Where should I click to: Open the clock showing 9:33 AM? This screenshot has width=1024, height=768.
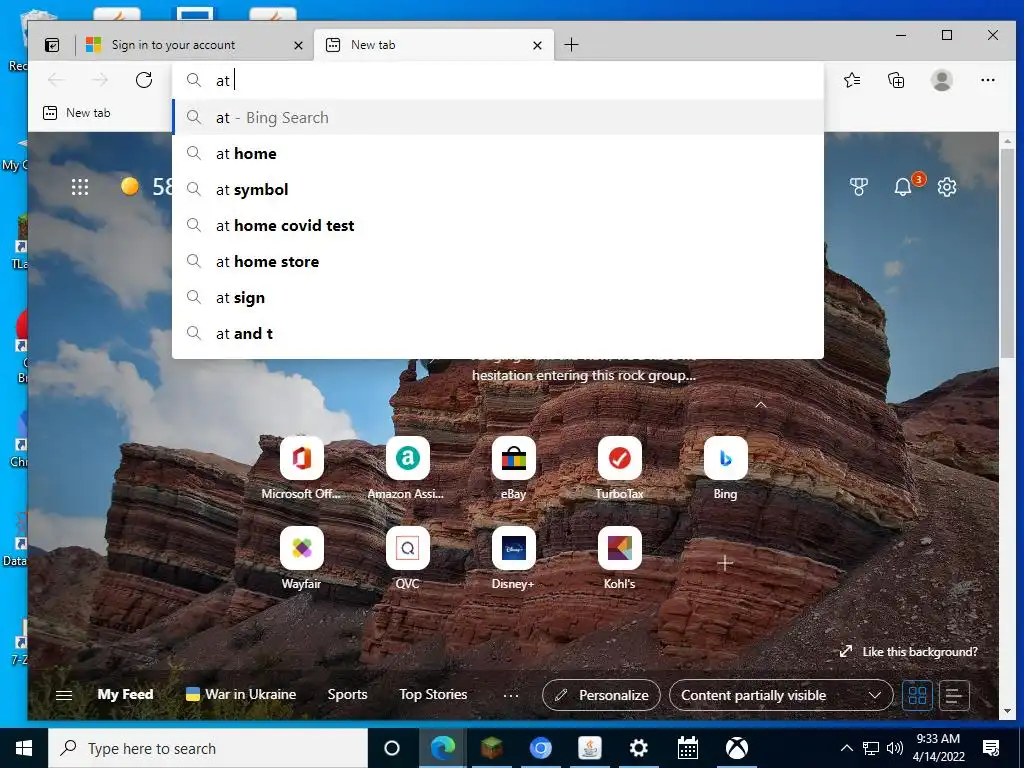pos(938,748)
